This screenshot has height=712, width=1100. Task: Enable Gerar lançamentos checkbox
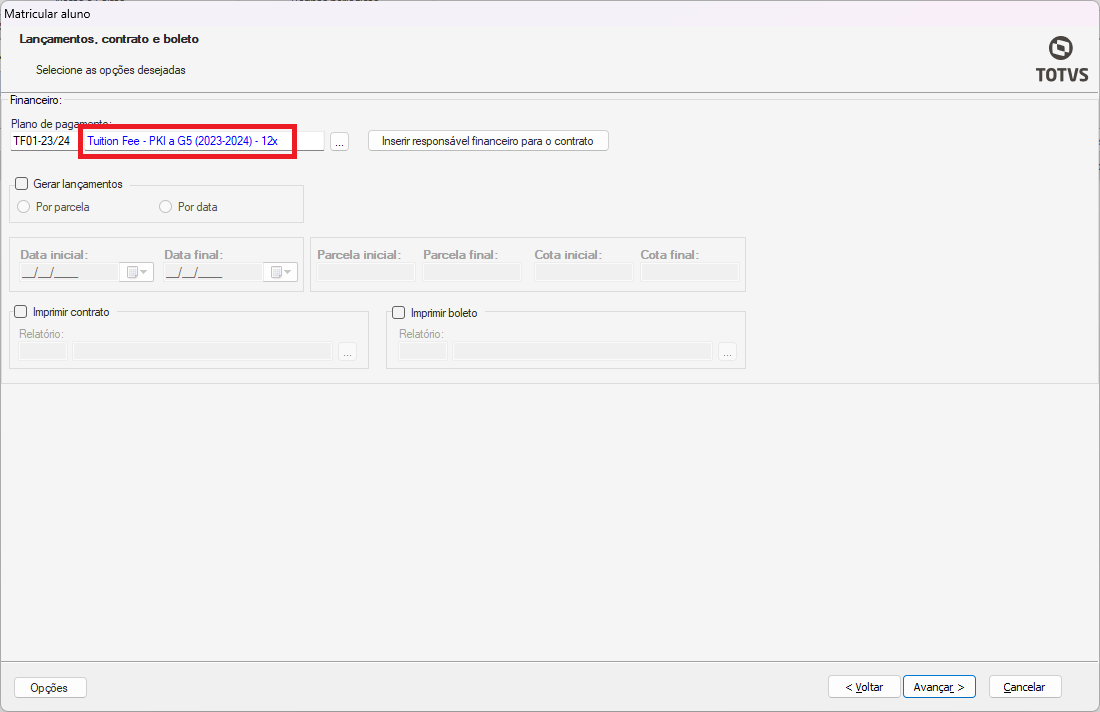[x=22, y=184]
